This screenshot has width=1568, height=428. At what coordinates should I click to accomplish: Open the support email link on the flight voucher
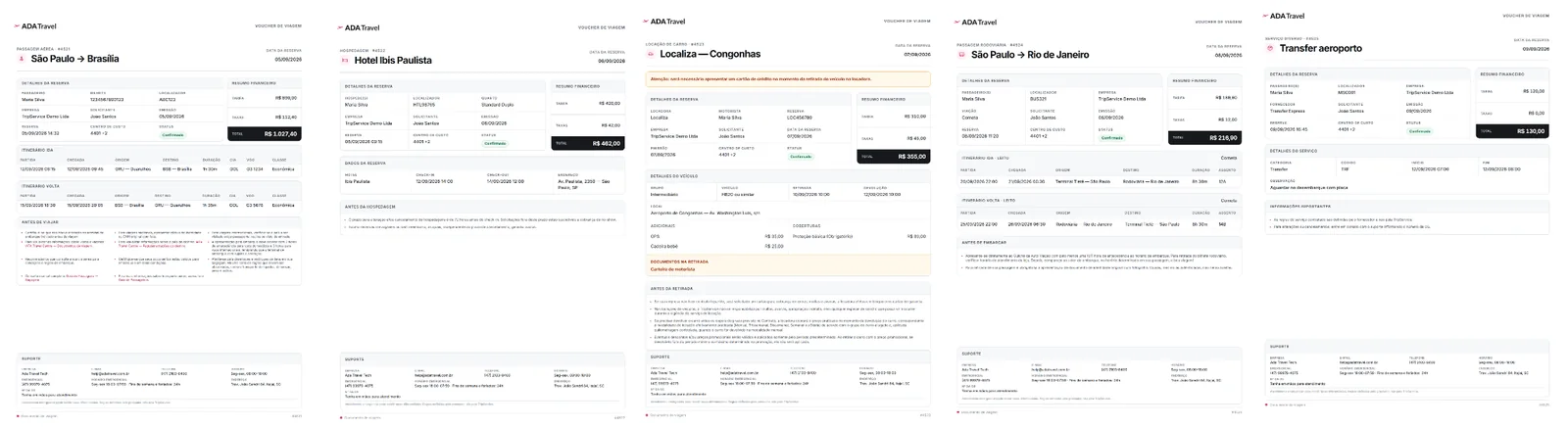pyautogui.click(x=110, y=373)
